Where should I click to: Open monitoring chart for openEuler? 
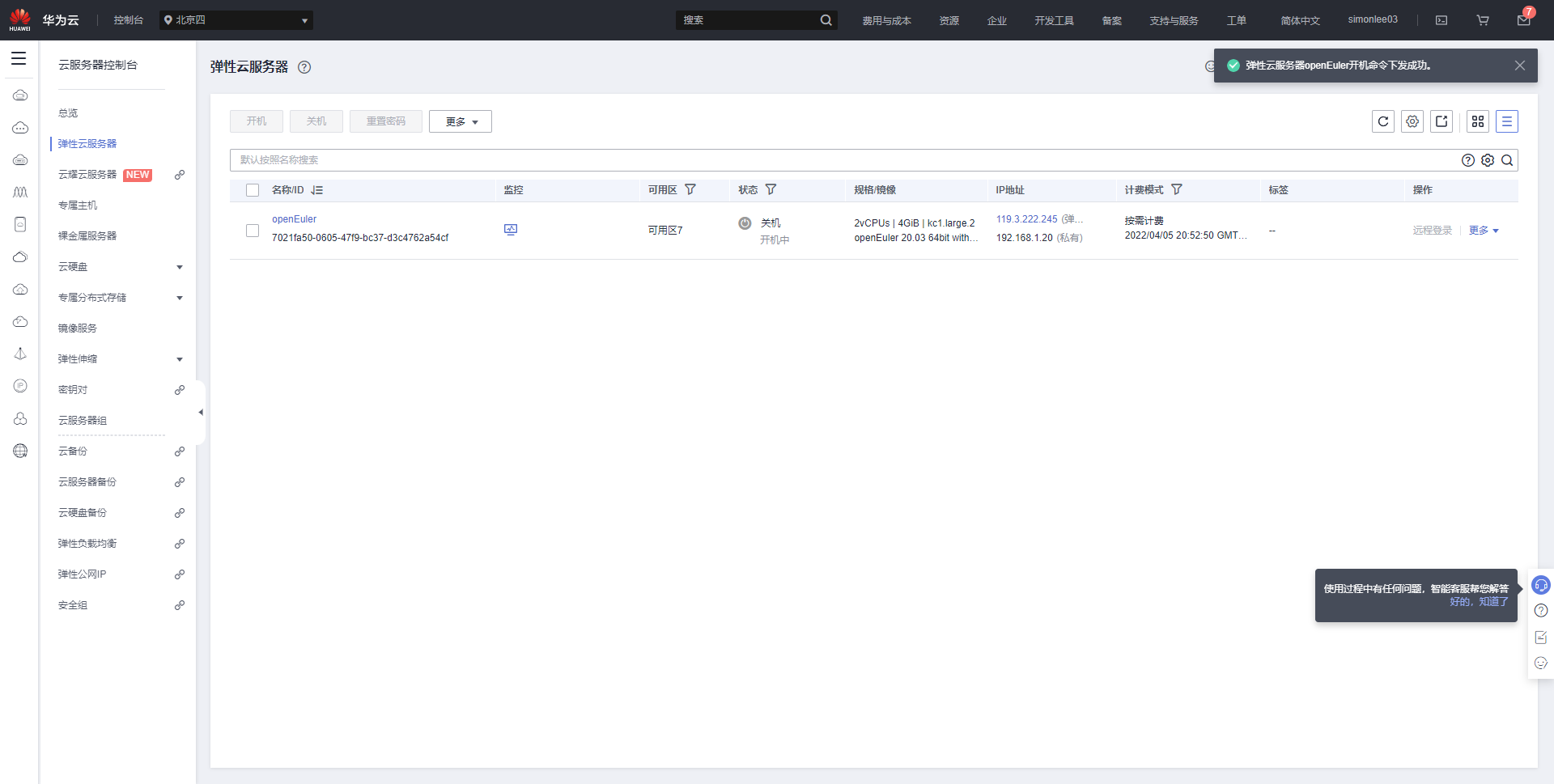pos(511,230)
